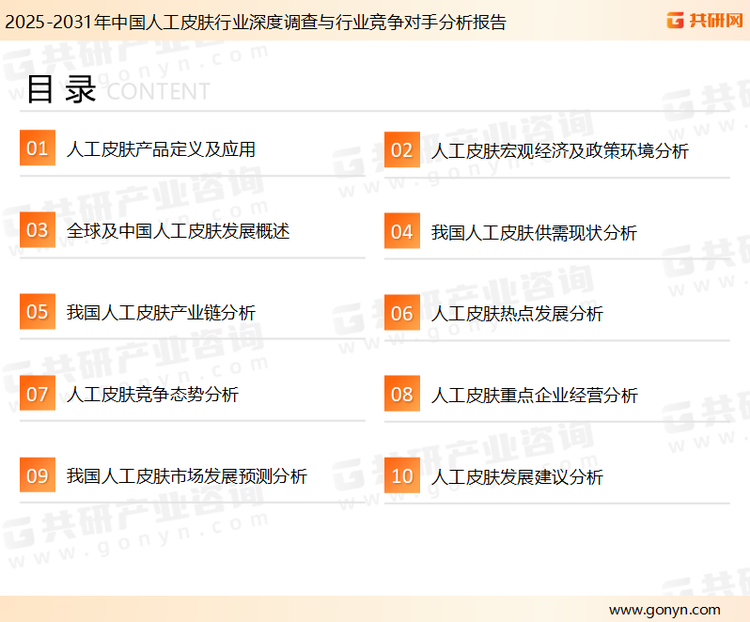This screenshot has height=622, width=750.
Task: Click the orange 06 number badge
Action: point(402,313)
